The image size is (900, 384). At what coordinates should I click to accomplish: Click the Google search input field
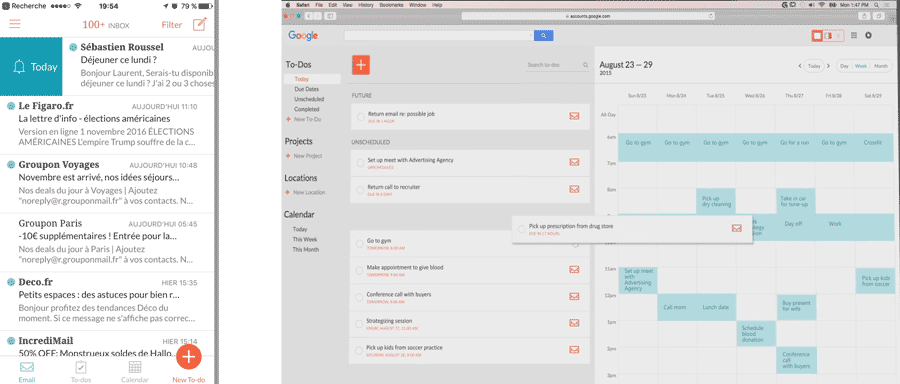[x=439, y=36]
